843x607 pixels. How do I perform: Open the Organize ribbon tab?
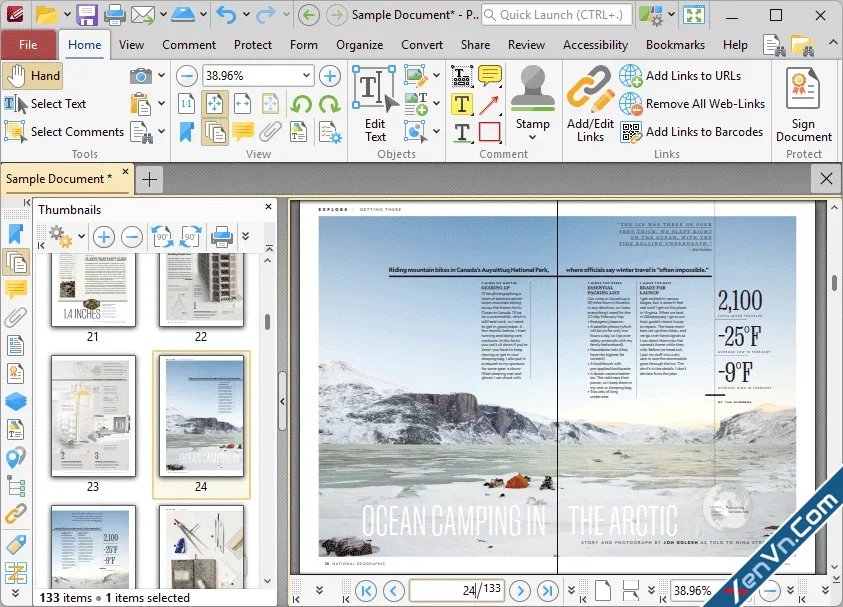[359, 45]
